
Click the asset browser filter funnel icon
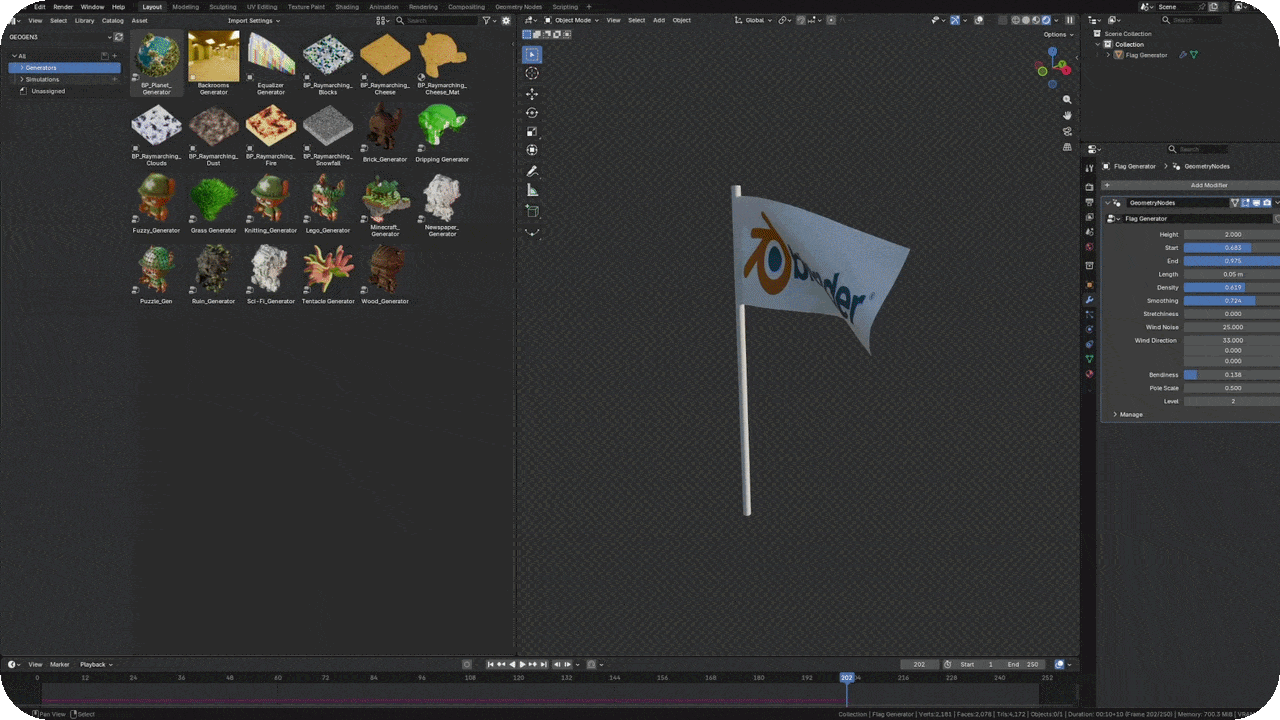487,20
